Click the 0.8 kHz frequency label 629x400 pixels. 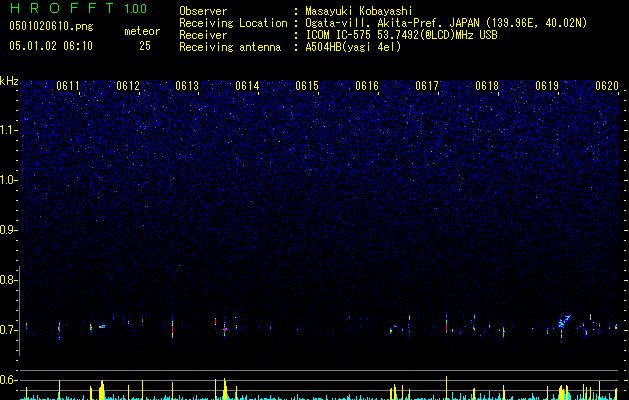7,280
